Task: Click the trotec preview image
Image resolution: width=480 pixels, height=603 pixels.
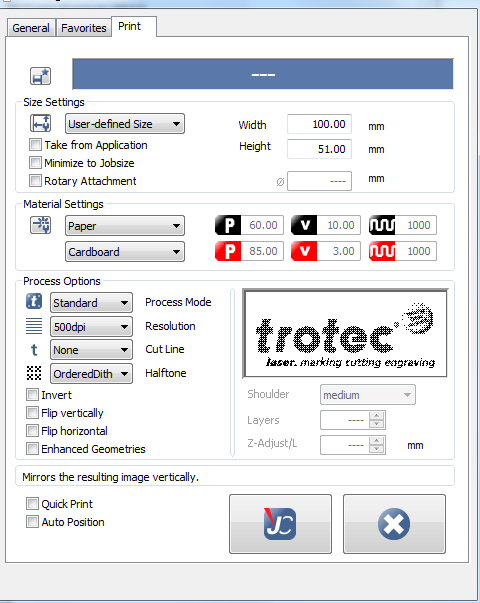Action: tap(345, 333)
